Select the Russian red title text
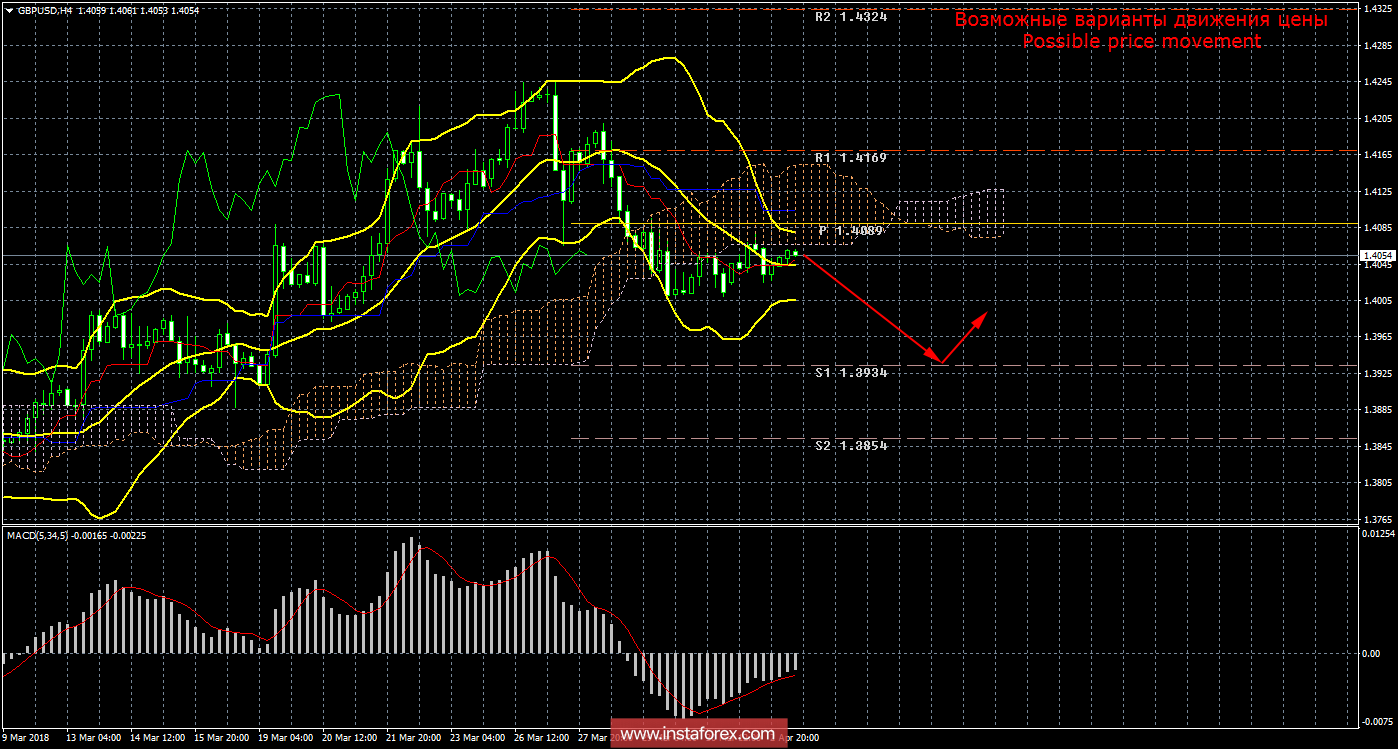 [x=1141, y=19]
